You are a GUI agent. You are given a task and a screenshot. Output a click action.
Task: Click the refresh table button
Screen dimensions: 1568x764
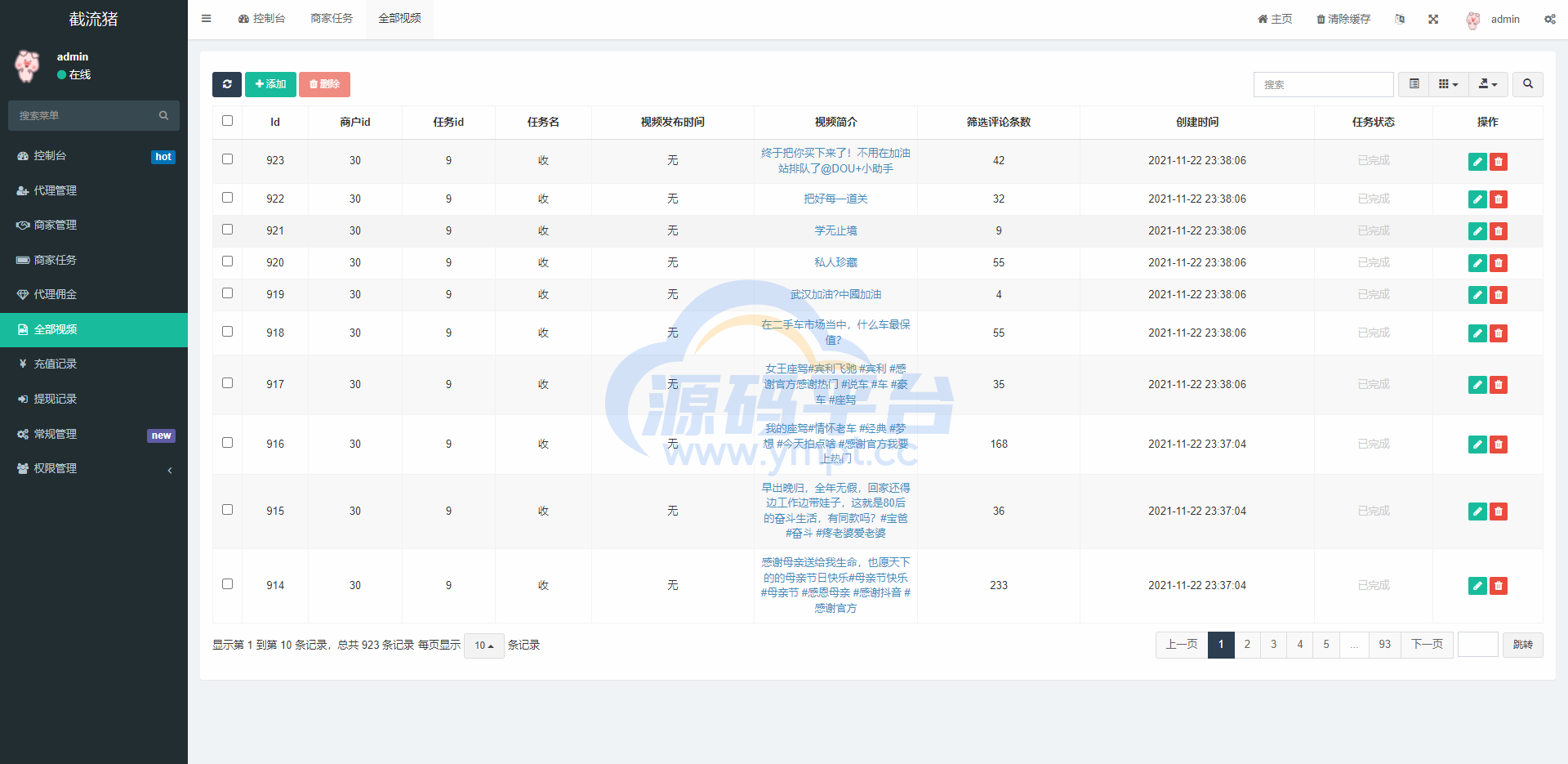(227, 84)
